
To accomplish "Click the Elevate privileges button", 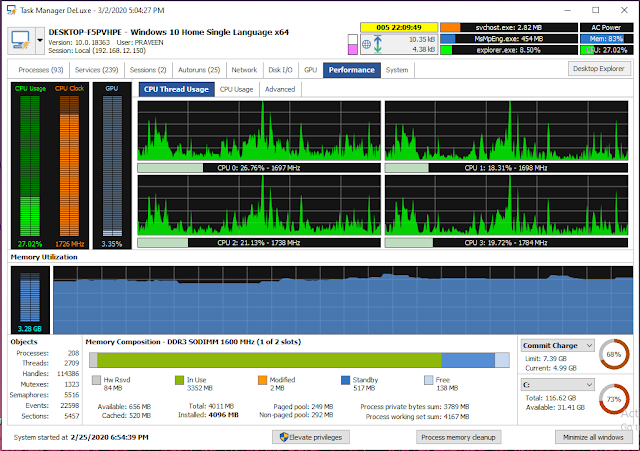I will click(311, 437).
